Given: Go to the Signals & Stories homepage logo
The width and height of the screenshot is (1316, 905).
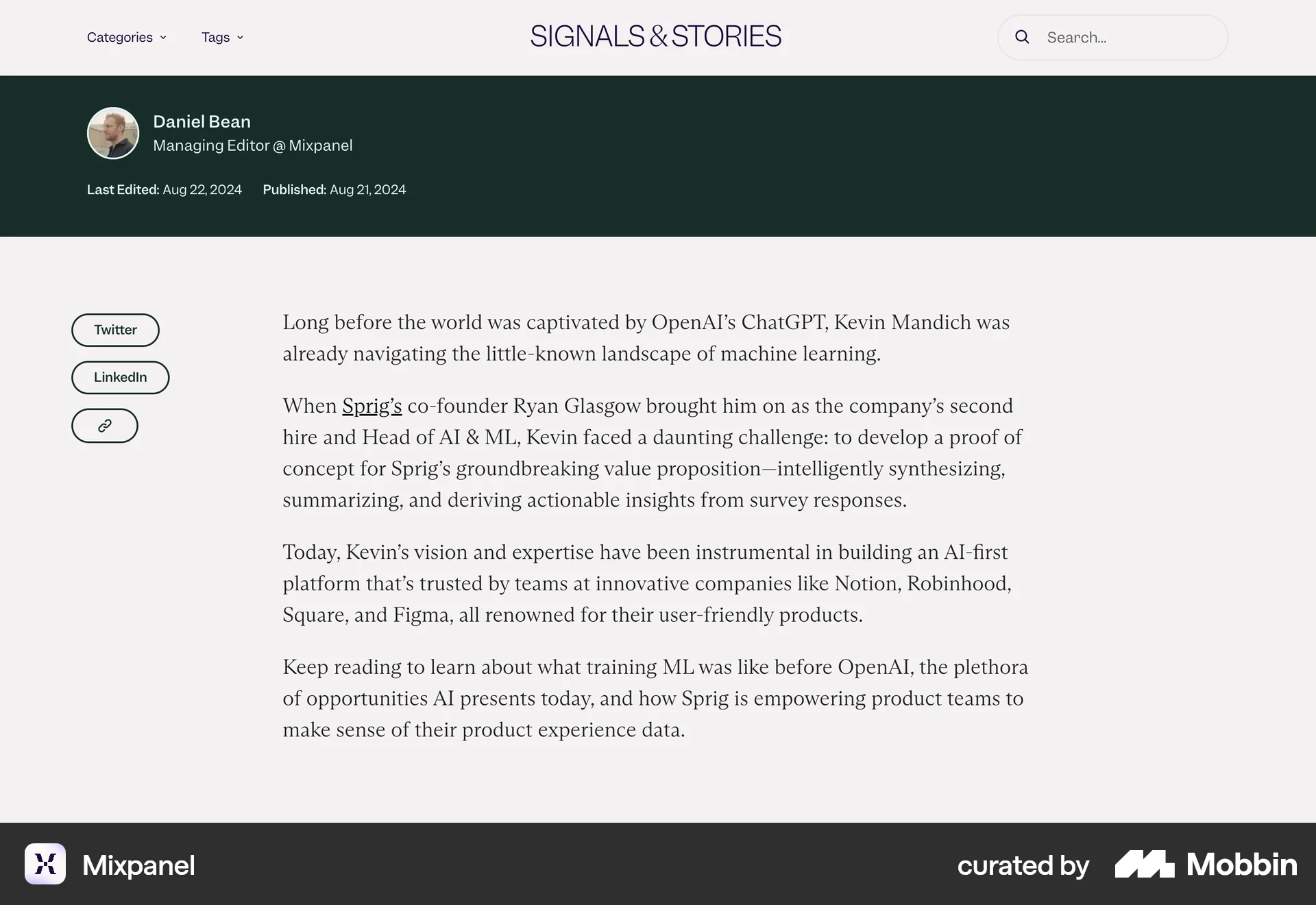Looking at the screenshot, I should click(656, 36).
